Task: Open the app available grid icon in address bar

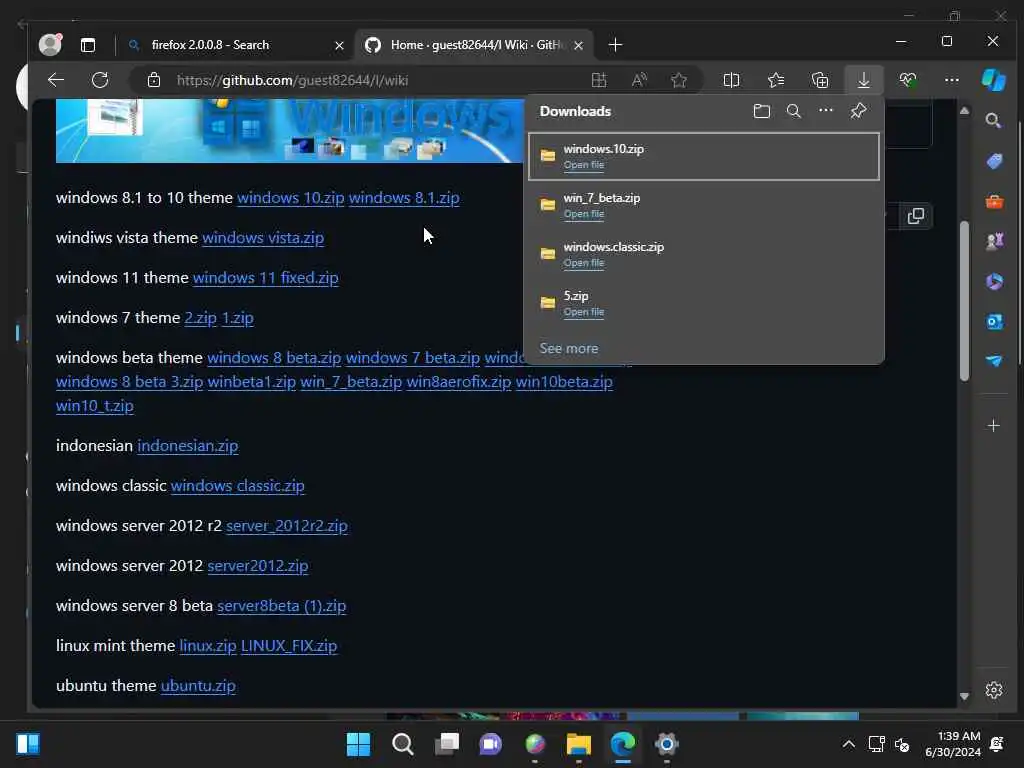Action: coord(599,80)
